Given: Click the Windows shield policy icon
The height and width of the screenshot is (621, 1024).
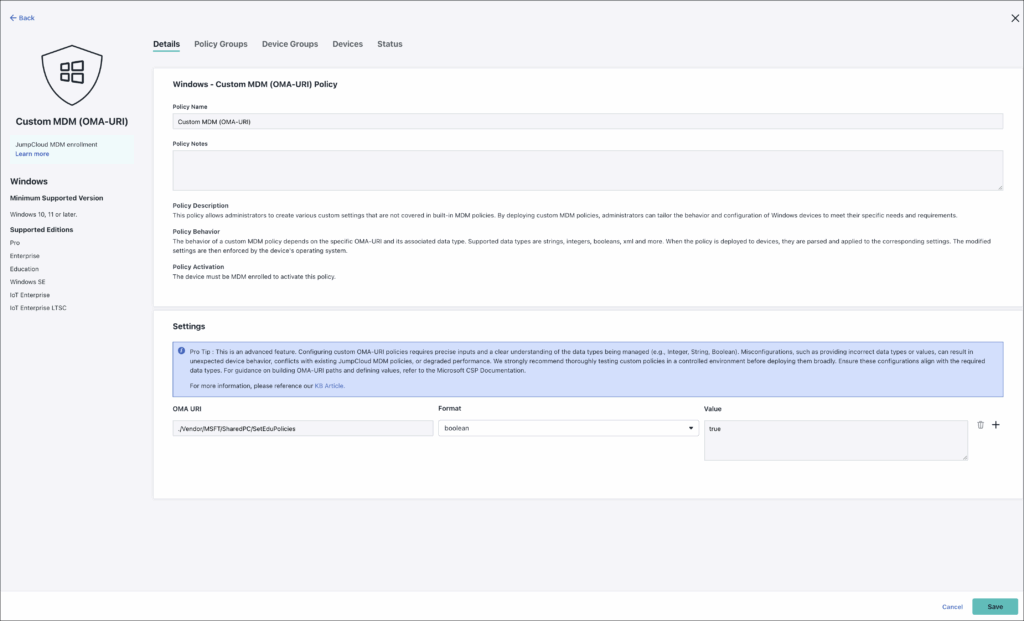Looking at the screenshot, I should tap(71, 73).
